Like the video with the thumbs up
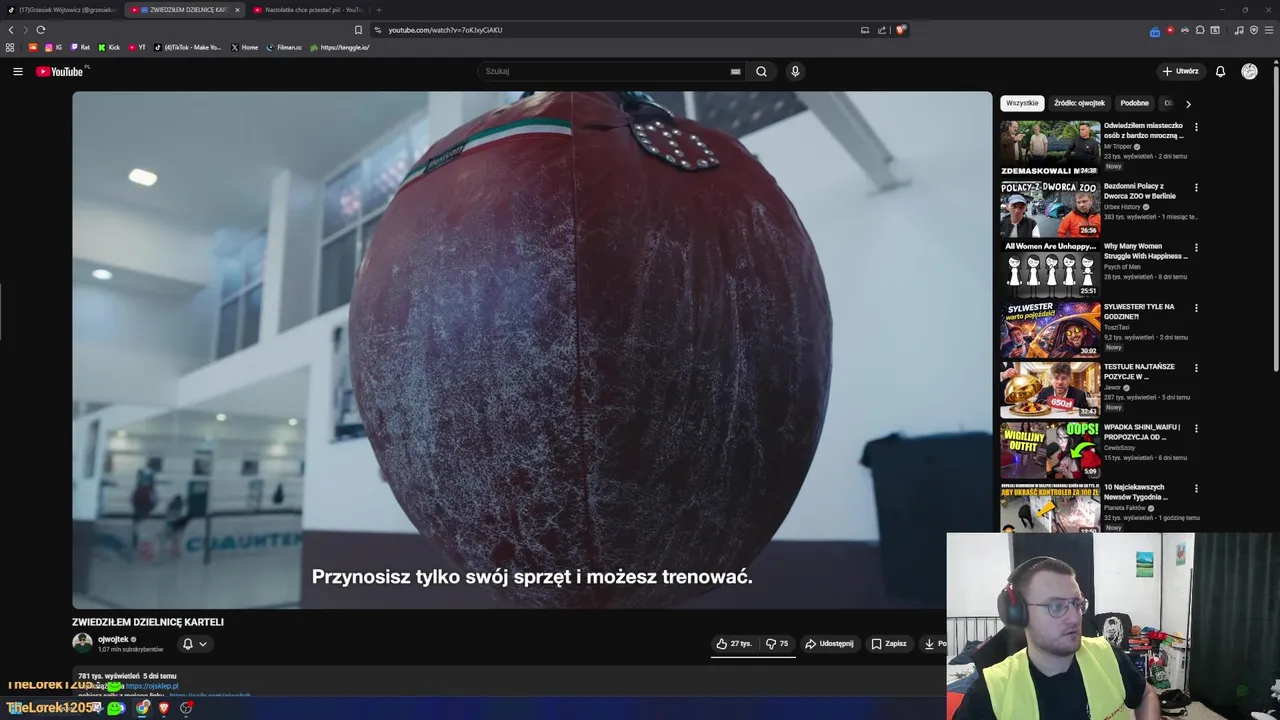This screenshot has width=1280, height=720. tap(734, 644)
